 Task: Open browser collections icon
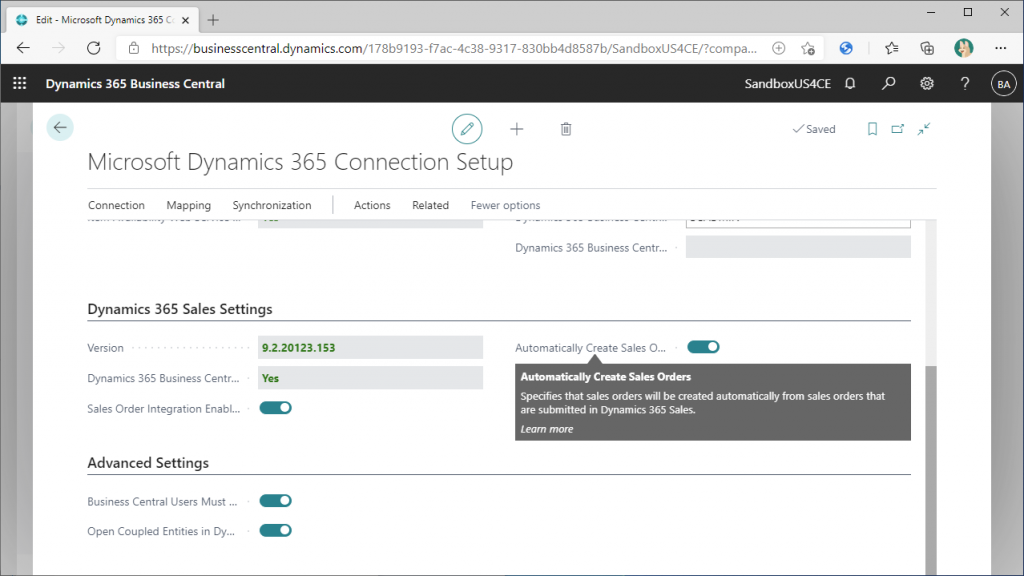(x=927, y=48)
